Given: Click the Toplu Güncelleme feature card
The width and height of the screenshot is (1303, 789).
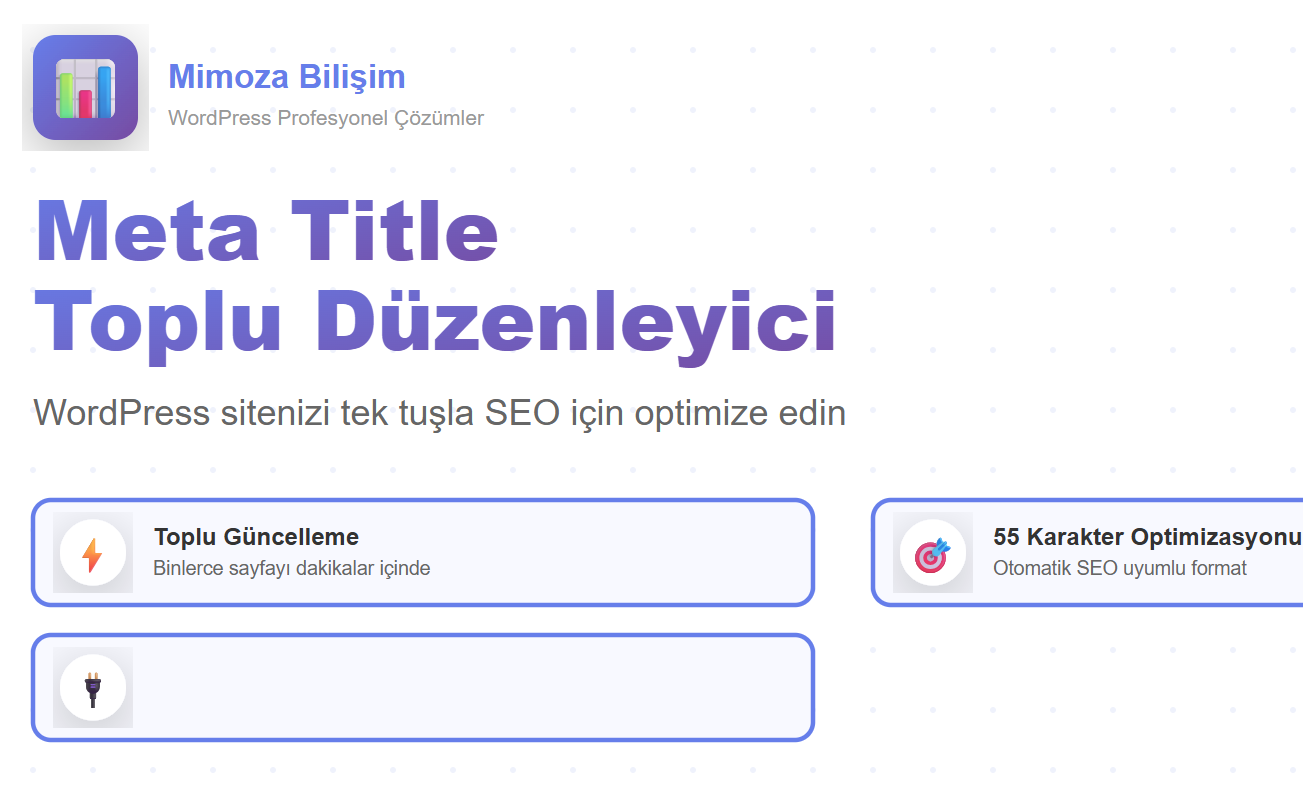Looking at the screenshot, I should 423,552.
